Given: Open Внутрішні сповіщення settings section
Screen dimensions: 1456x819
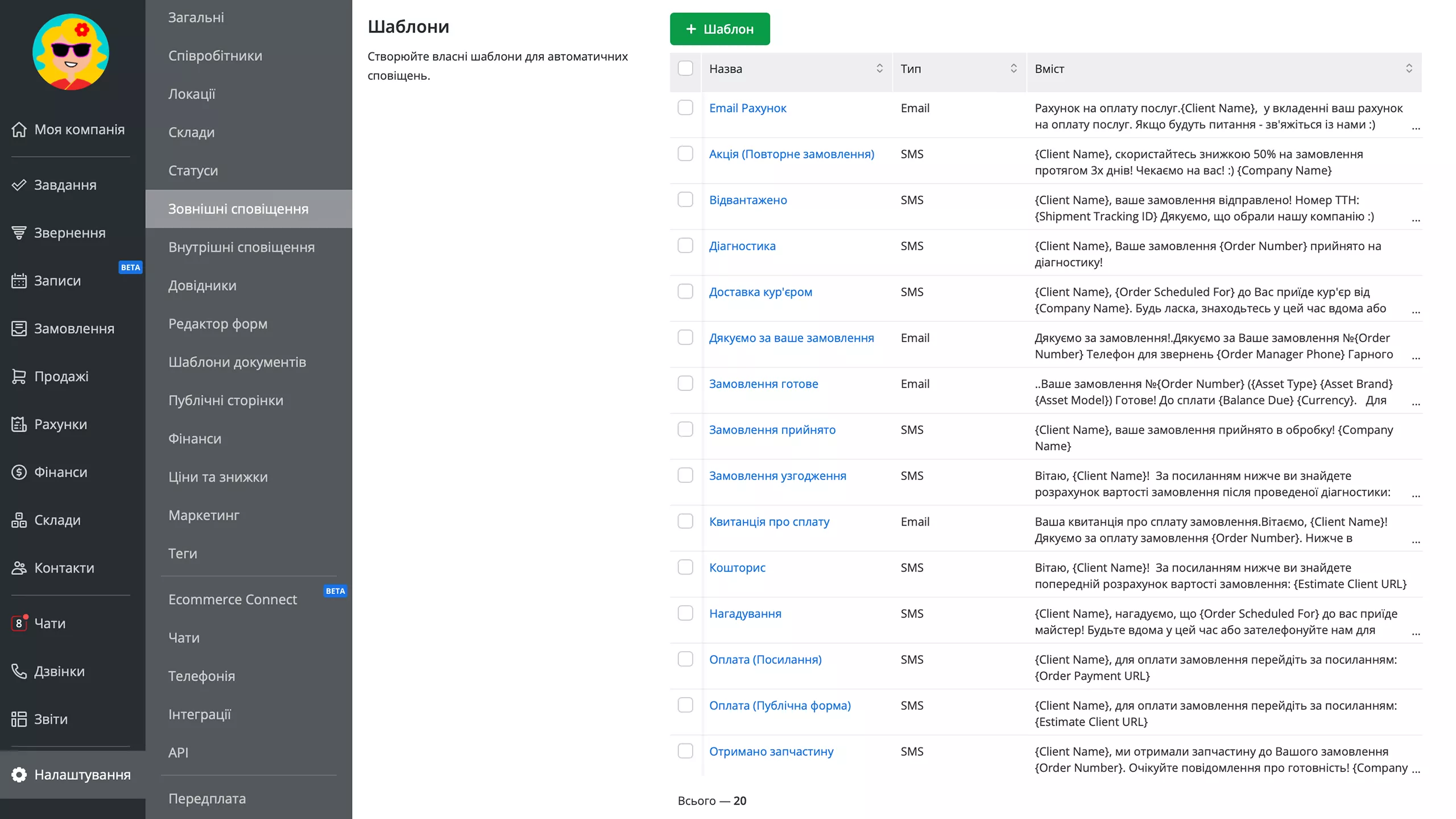Looking at the screenshot, I should tap(241, 247).
